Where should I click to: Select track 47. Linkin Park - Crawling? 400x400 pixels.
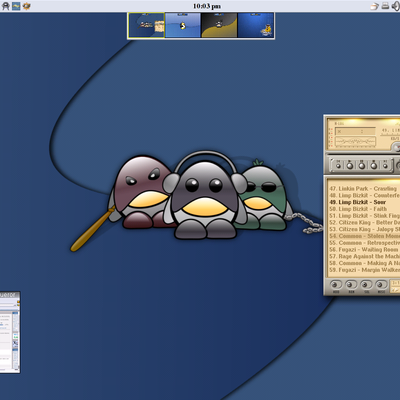click(363, 189)
